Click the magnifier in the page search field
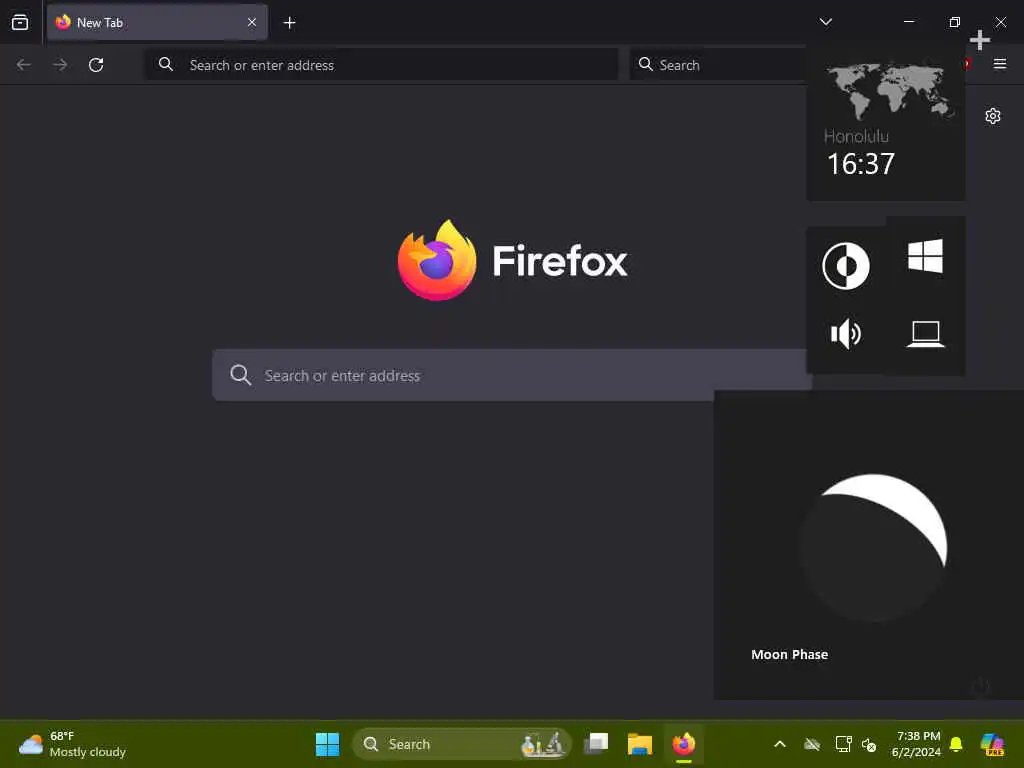1024x768 pixels. 240,375
